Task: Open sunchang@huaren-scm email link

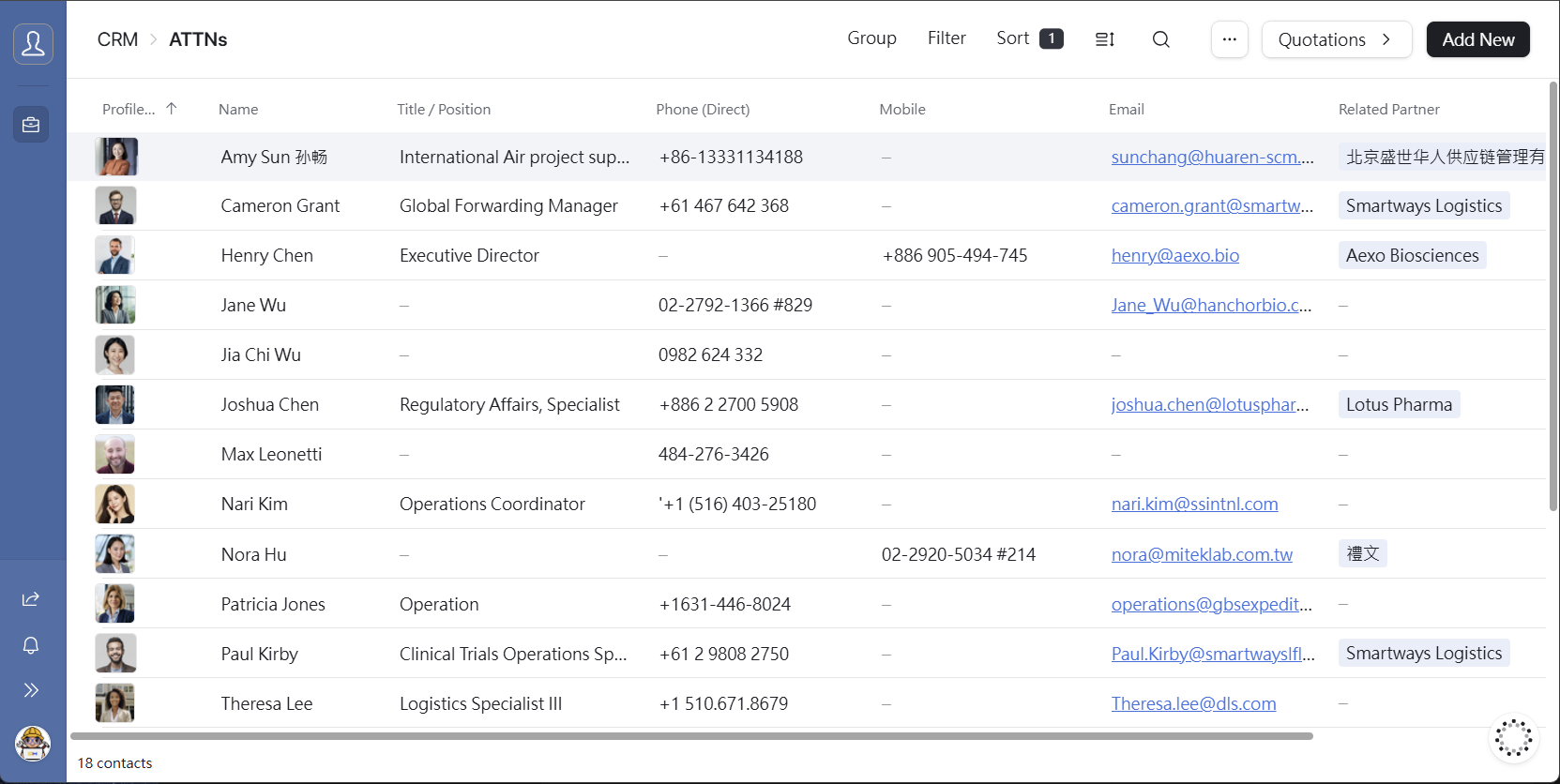Action: coord(1213,157)
